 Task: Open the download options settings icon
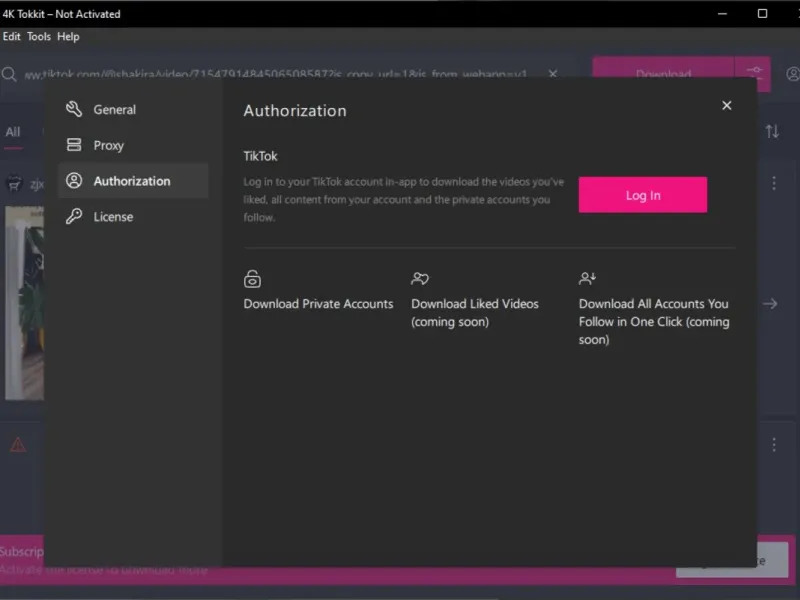[x=753, y=73]
